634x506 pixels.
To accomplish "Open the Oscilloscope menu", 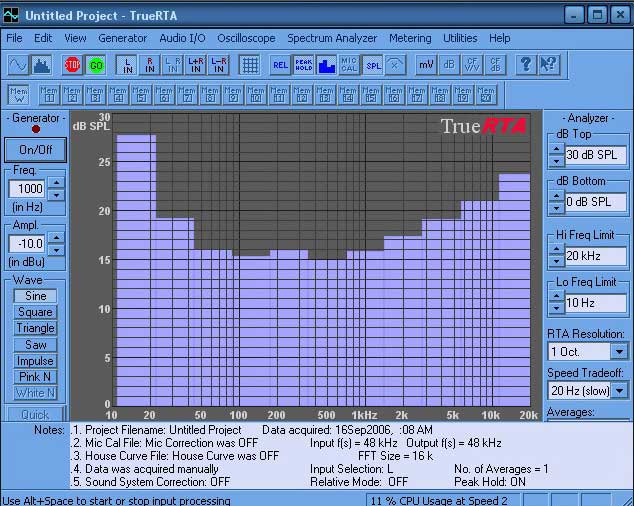I will pyautogui.click(x=246, y=38).
